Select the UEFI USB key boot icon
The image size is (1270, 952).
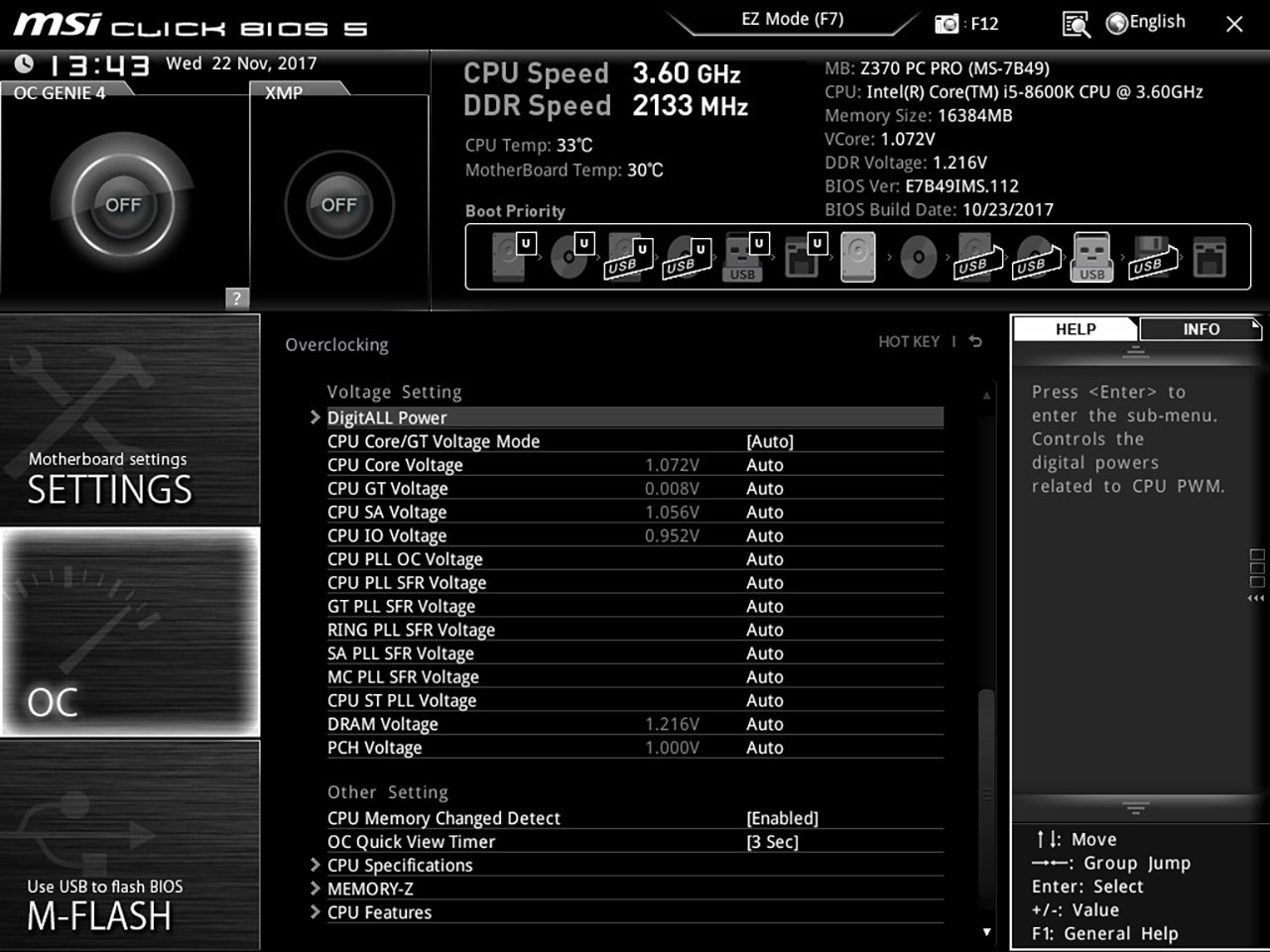[746, 257]
